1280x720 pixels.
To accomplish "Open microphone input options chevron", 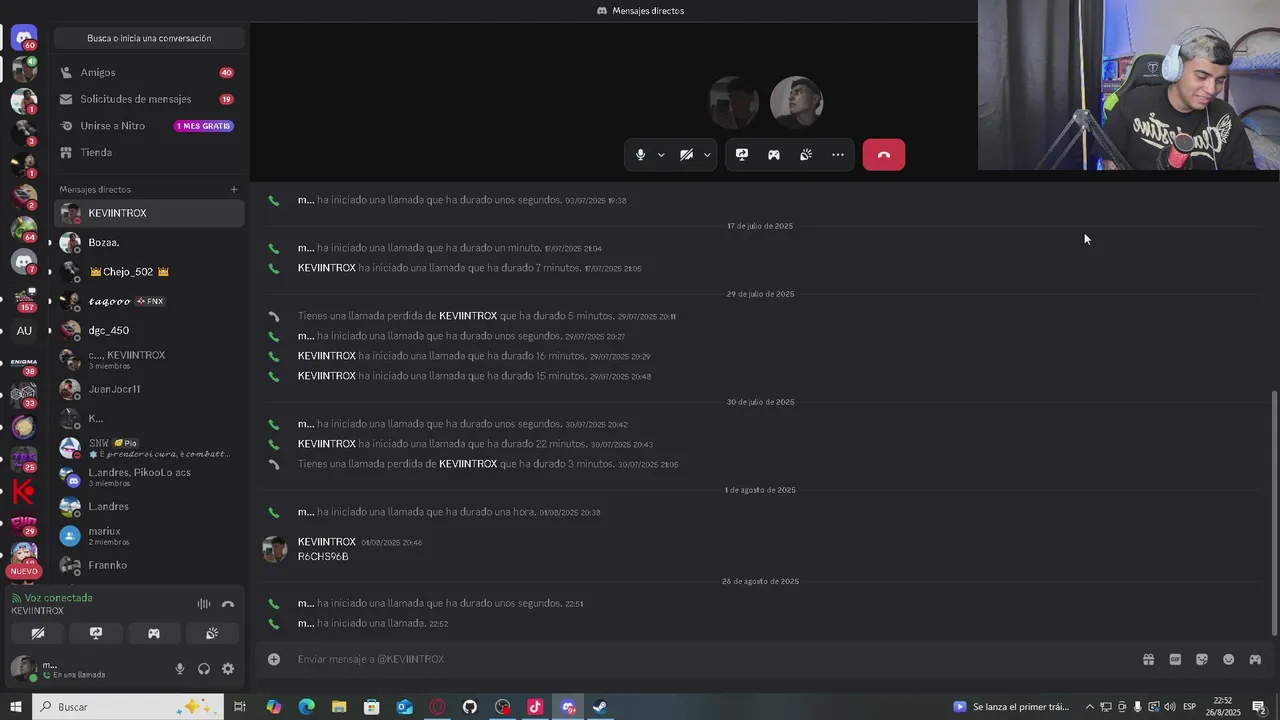I will (661, 155).
